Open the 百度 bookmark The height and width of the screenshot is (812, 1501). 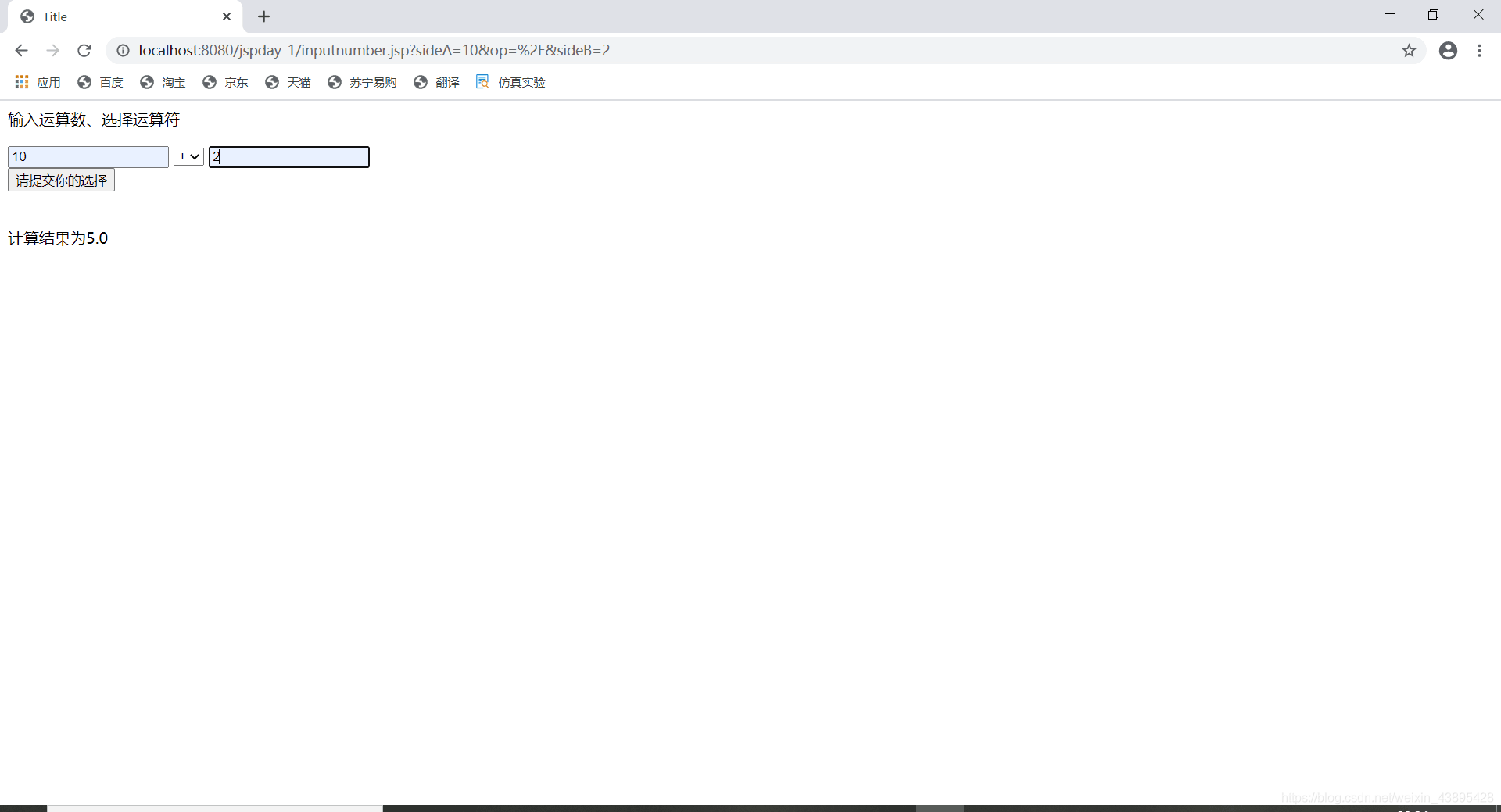(x=100, y=82)
